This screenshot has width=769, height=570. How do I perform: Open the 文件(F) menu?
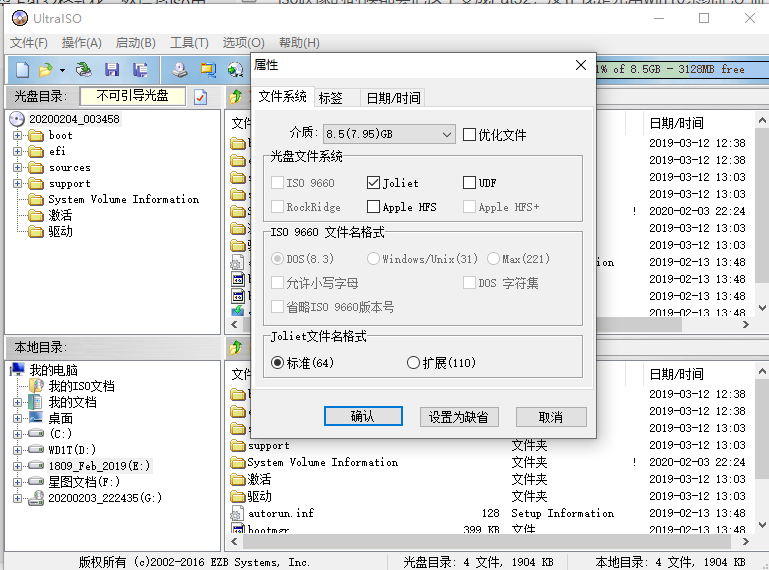click(x=28, y=43)
